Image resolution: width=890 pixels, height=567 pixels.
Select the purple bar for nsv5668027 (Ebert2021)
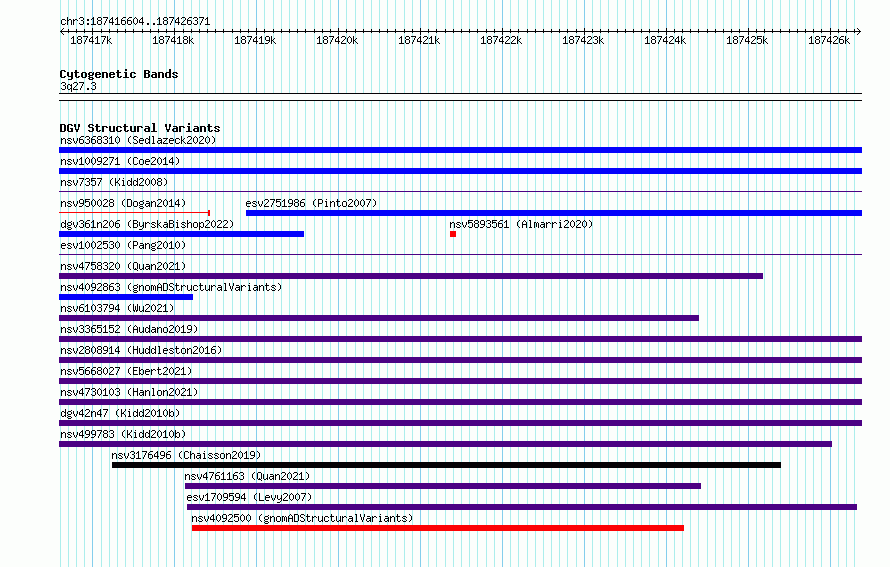point(460,381)
